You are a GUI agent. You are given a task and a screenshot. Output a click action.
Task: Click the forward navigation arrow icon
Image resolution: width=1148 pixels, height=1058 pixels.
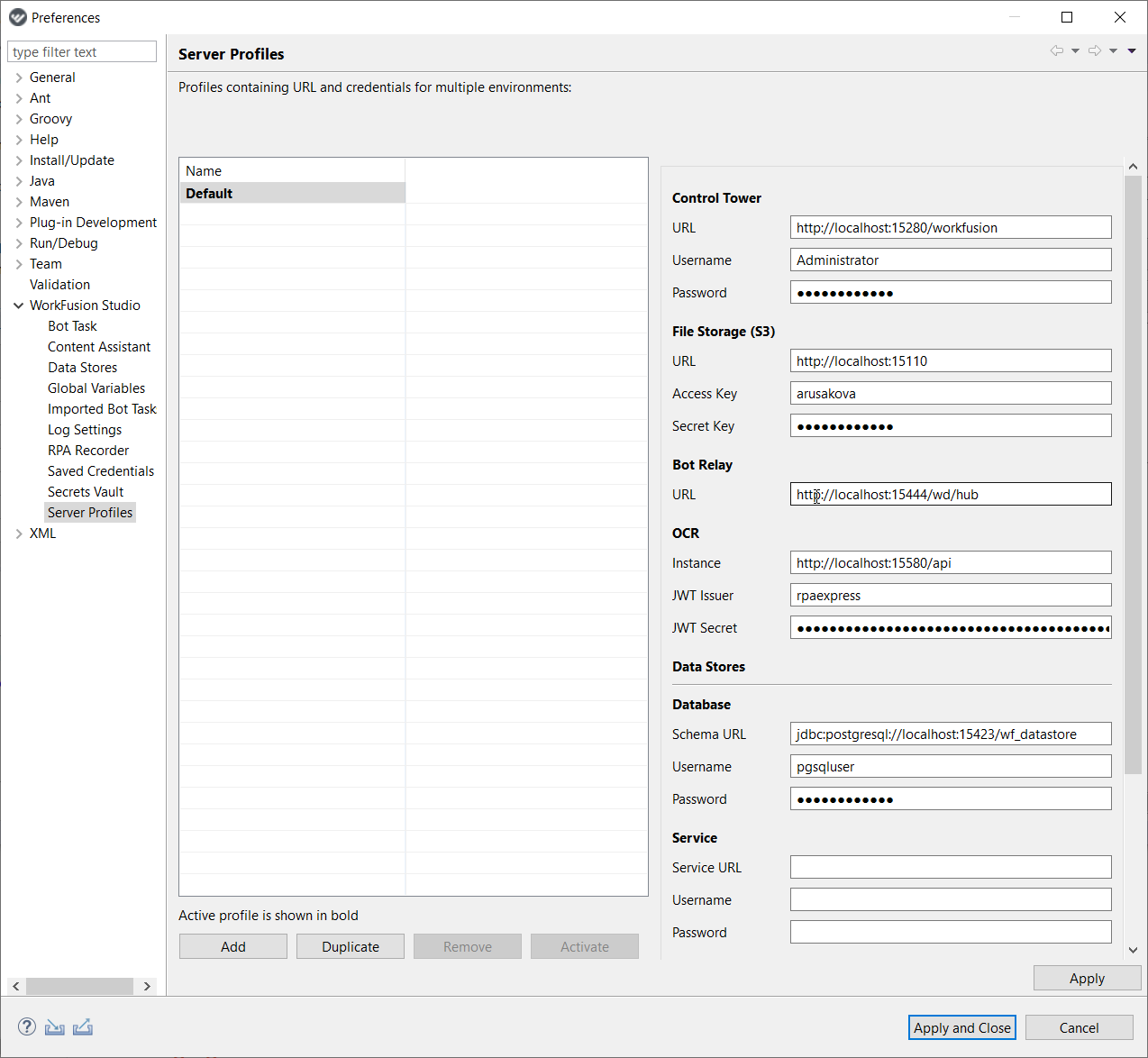click(x=1094, y=50)
